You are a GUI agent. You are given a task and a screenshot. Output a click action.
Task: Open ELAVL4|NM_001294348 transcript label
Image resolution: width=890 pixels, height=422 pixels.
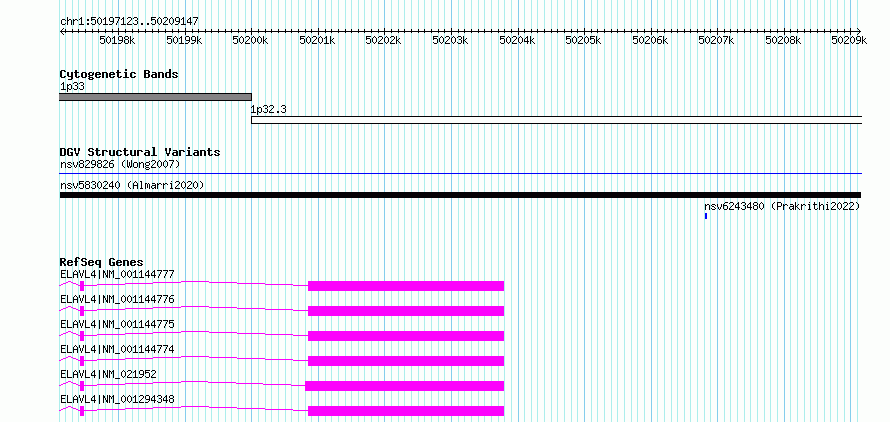tap(117, 399)
